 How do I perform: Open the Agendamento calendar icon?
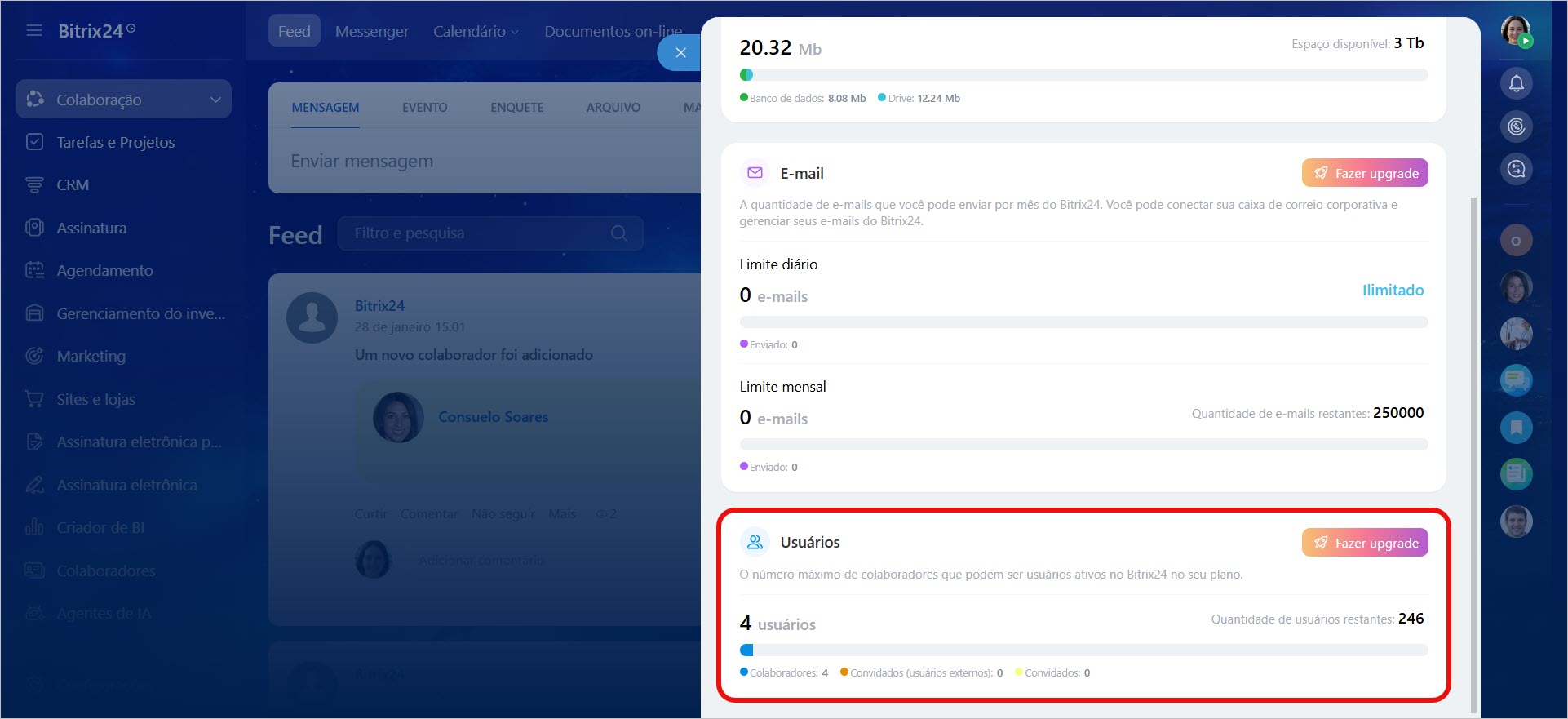tap(34, 270)
